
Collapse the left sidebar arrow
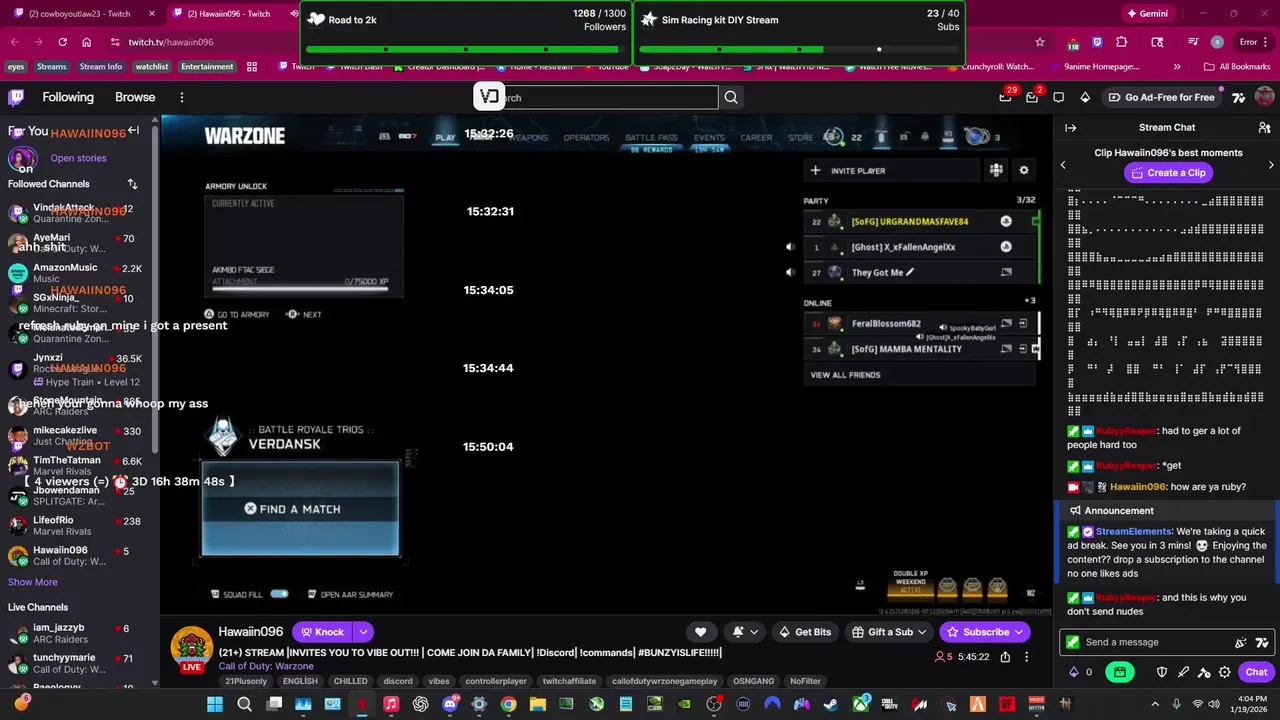(x=133, y=131)
